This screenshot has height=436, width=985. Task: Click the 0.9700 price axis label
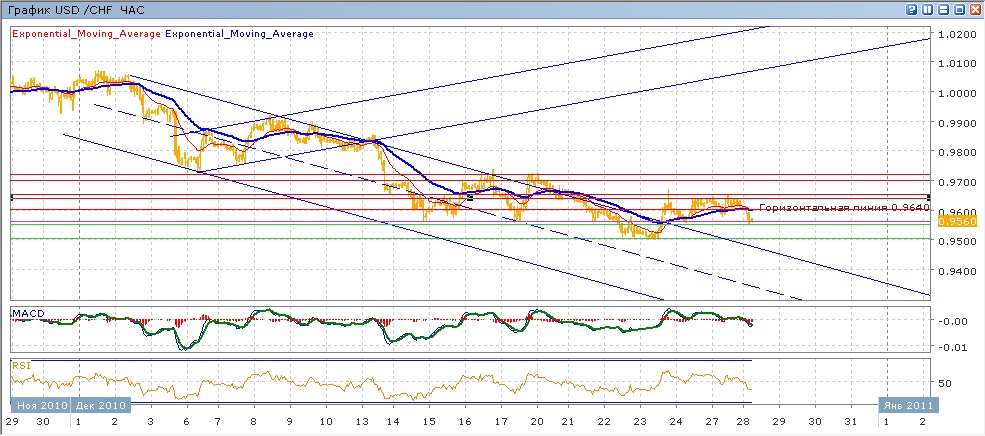[955, 182]
